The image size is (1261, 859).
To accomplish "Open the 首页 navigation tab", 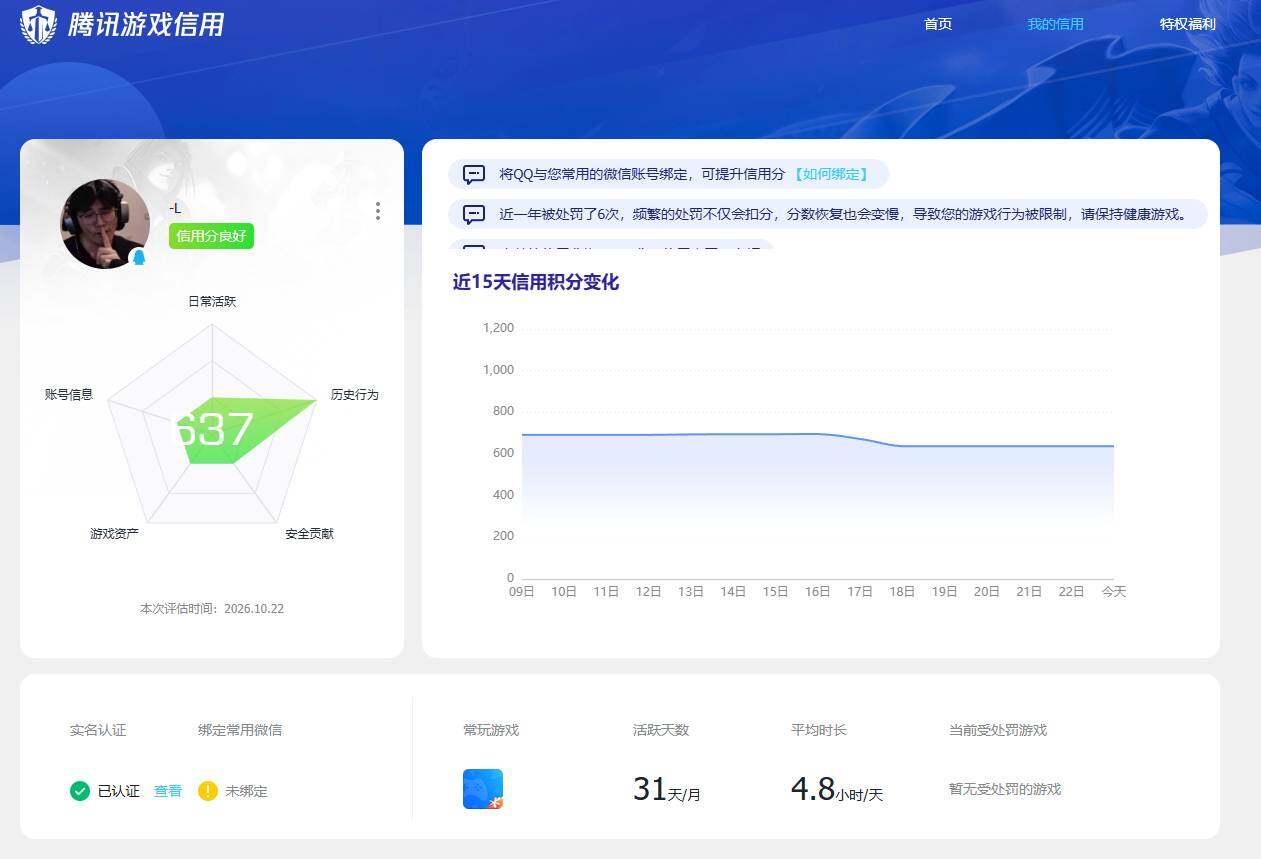I will point(938,24).
